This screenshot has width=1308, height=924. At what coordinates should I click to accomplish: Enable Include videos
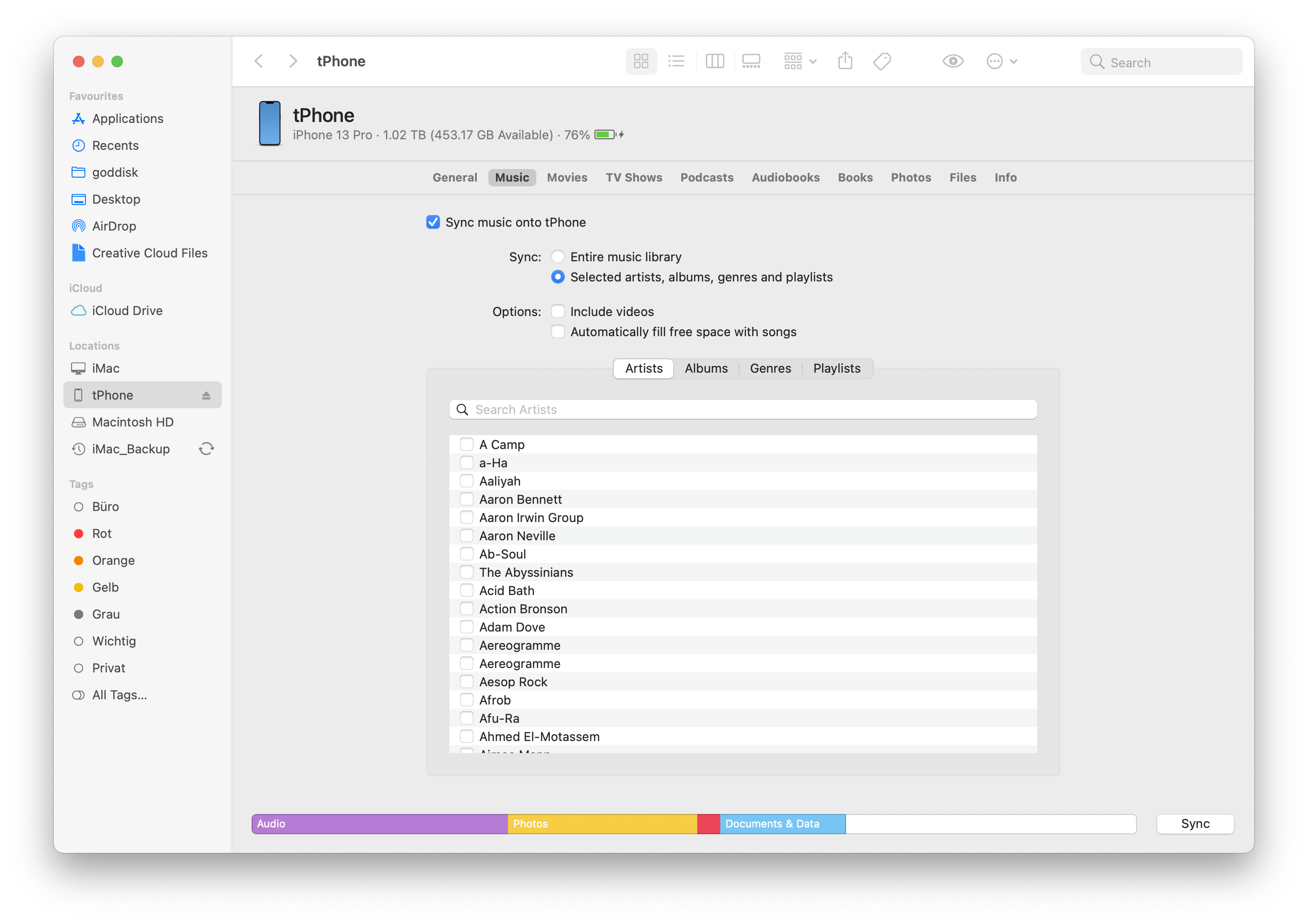[x=557, y=312]
